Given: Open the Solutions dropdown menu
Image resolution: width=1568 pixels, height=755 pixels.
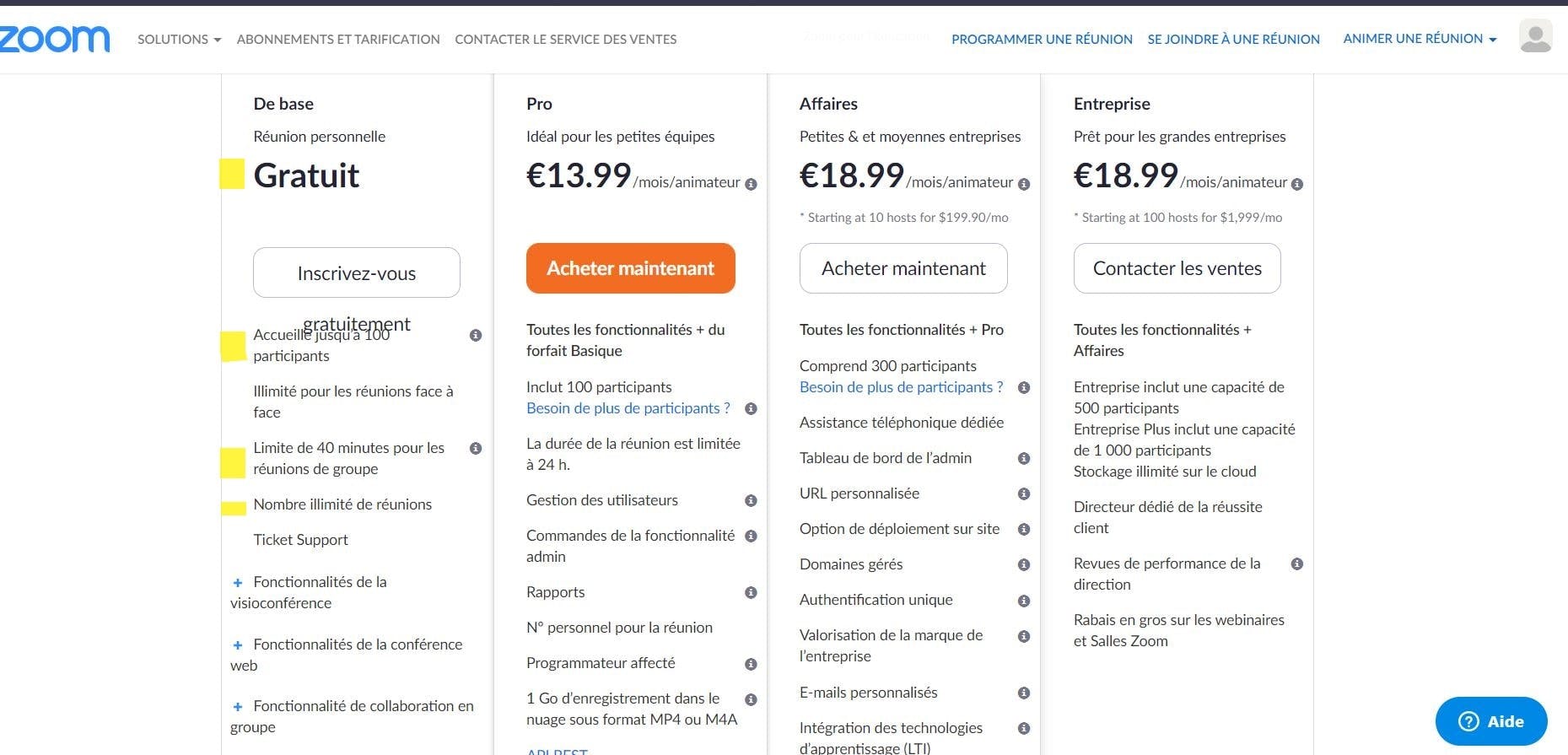Looking at the screenshot, I should pos(179,40).
